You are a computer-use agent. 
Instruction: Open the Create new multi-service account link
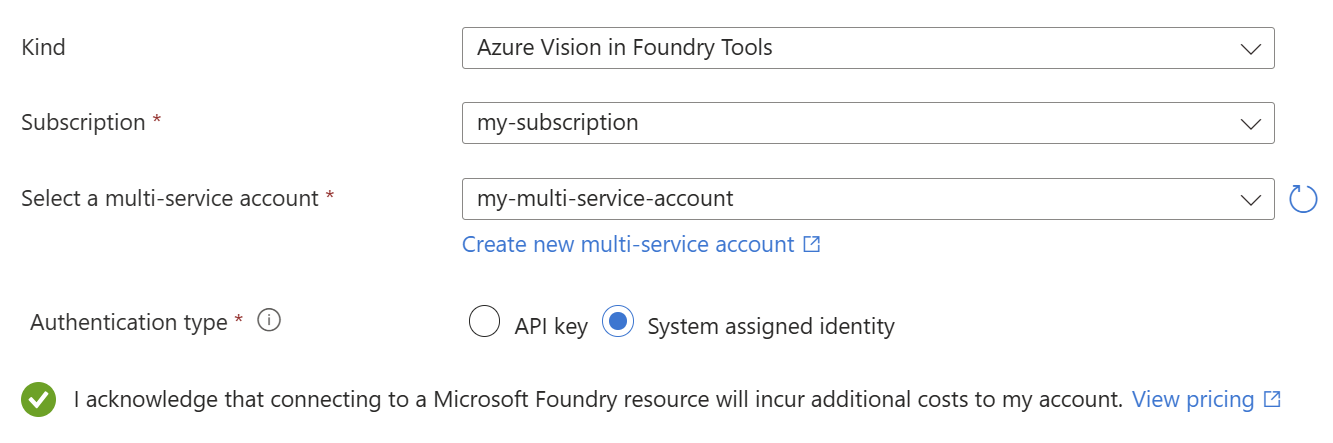point(628,244)
